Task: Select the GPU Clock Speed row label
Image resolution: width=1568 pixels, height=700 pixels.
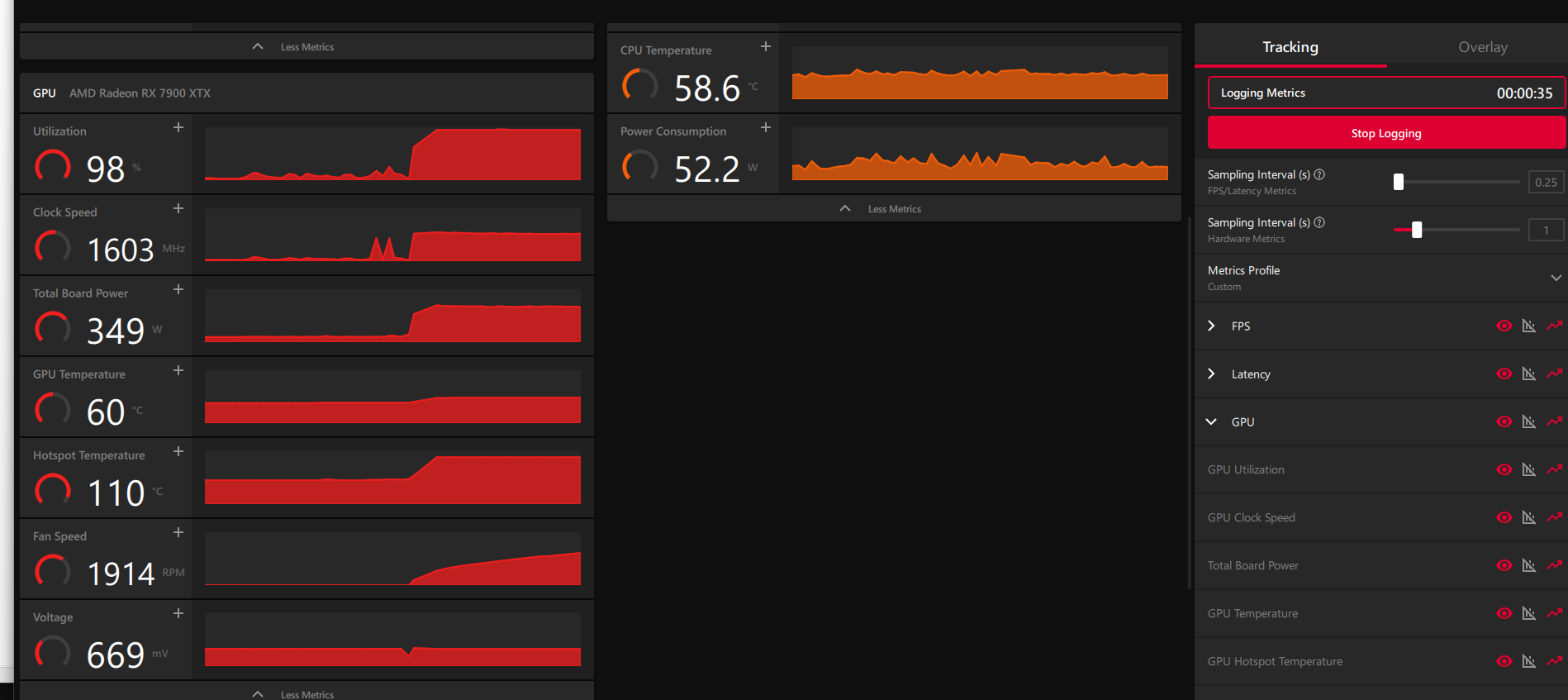Action: pos(1252,517)
